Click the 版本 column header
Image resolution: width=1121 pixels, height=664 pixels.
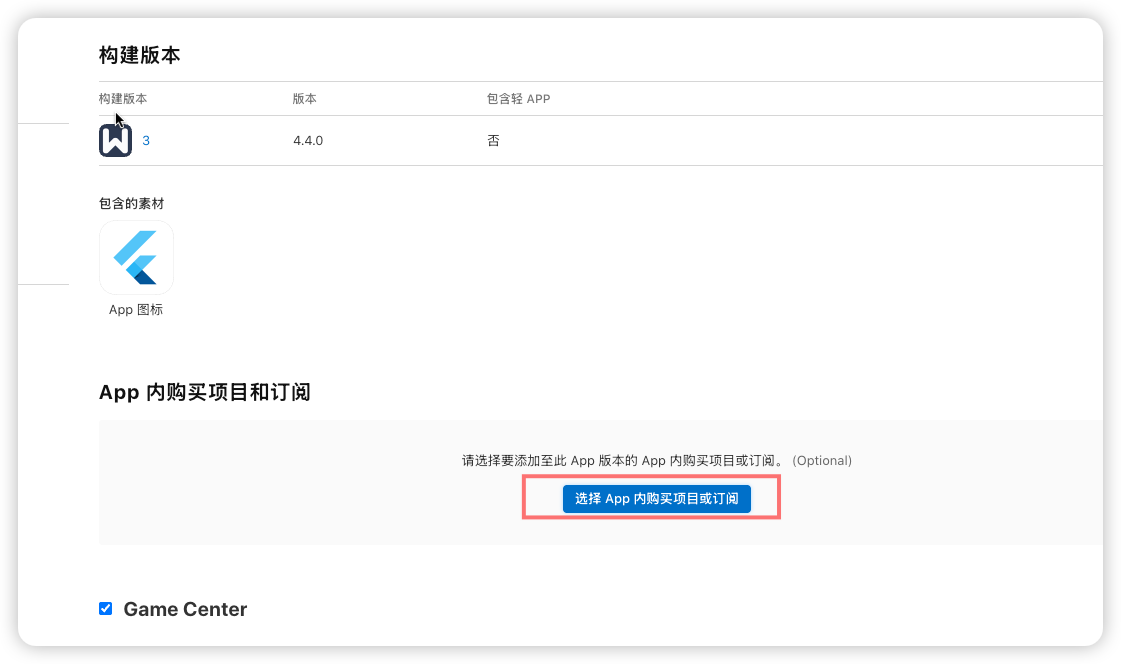(x=305, y=99)
